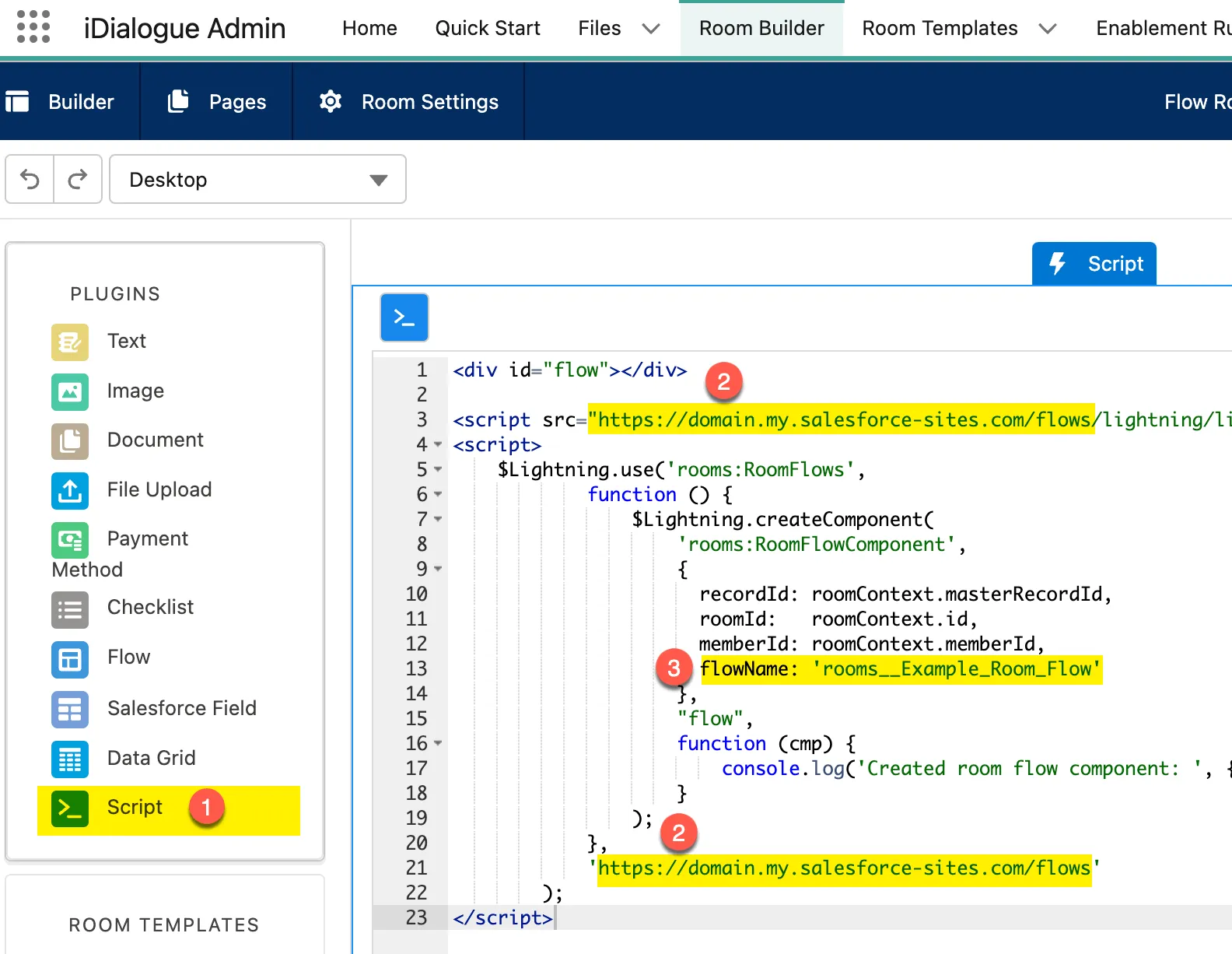The height and width of the screenshot is (954, 1232).
Task: Select the Script plugin terminal icon
Action: coord(70,808)
